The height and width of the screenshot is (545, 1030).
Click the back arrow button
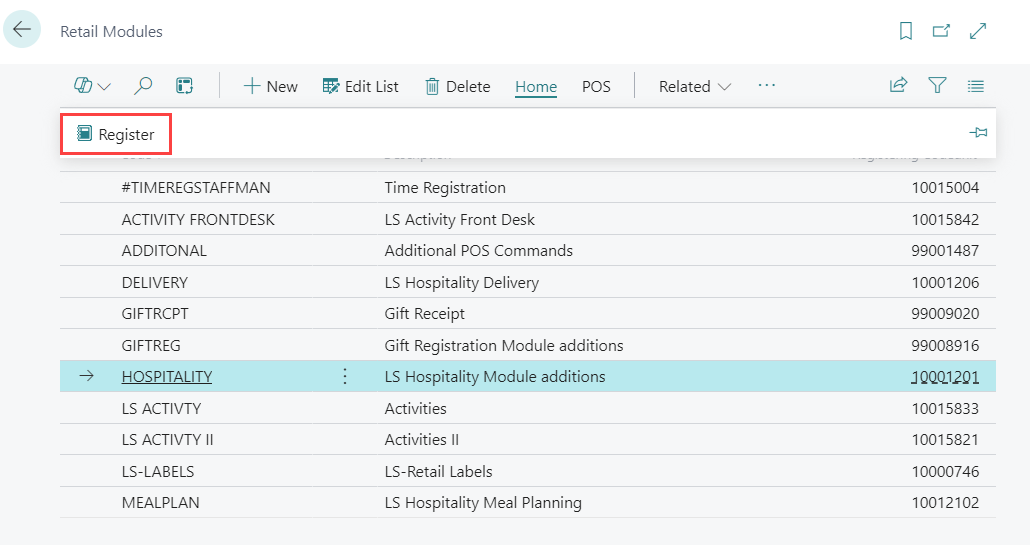(22, 30)
